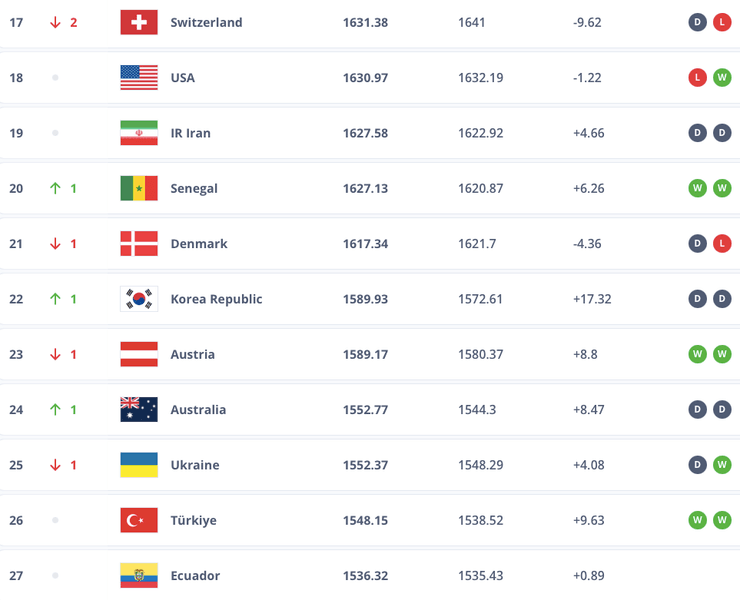Open the Korea Republic team link
Viewport: 740px width, 600px height.
[216, 299]
